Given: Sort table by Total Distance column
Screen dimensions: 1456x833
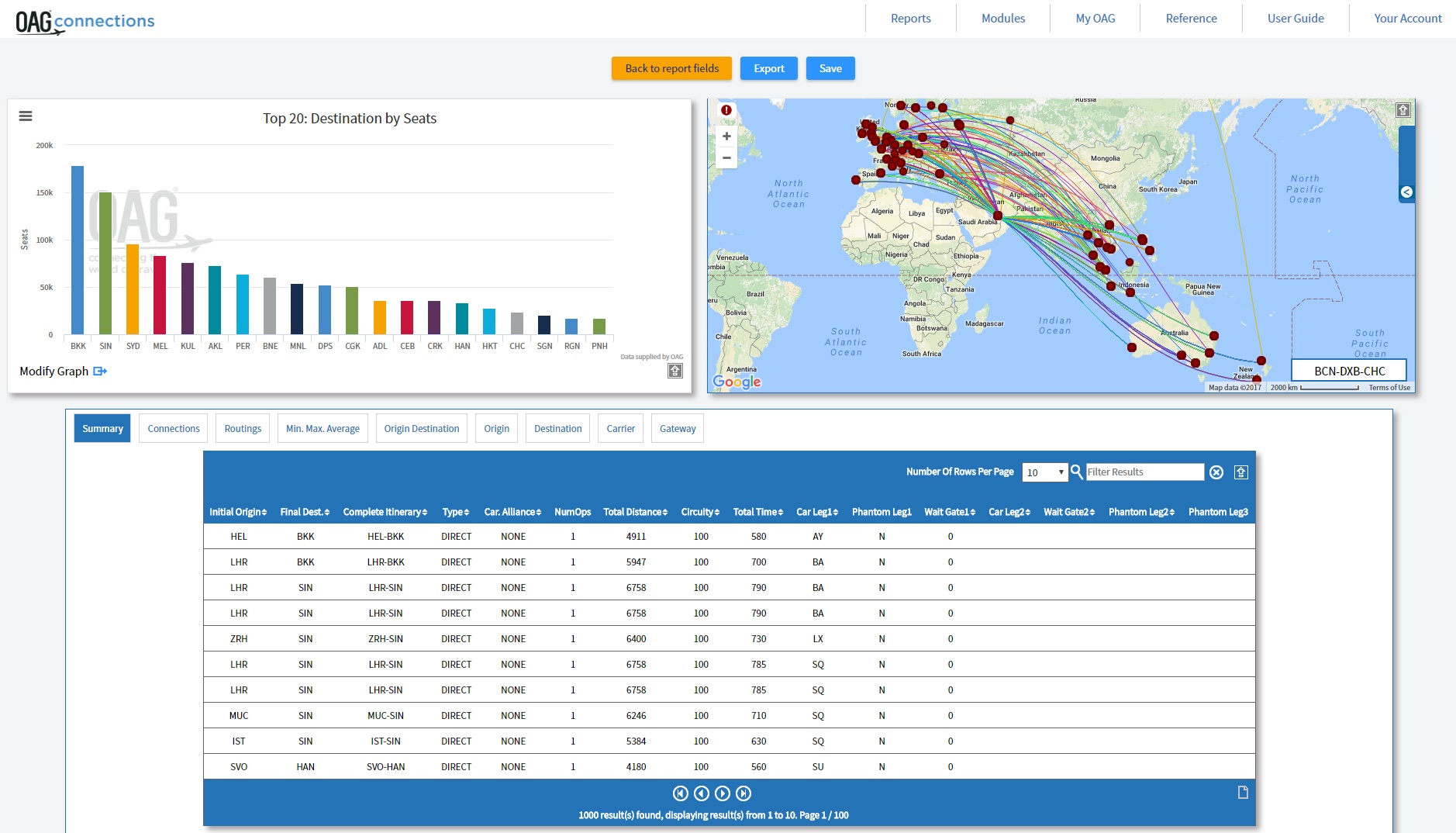Looking at the screenshot, I should 635,512.
